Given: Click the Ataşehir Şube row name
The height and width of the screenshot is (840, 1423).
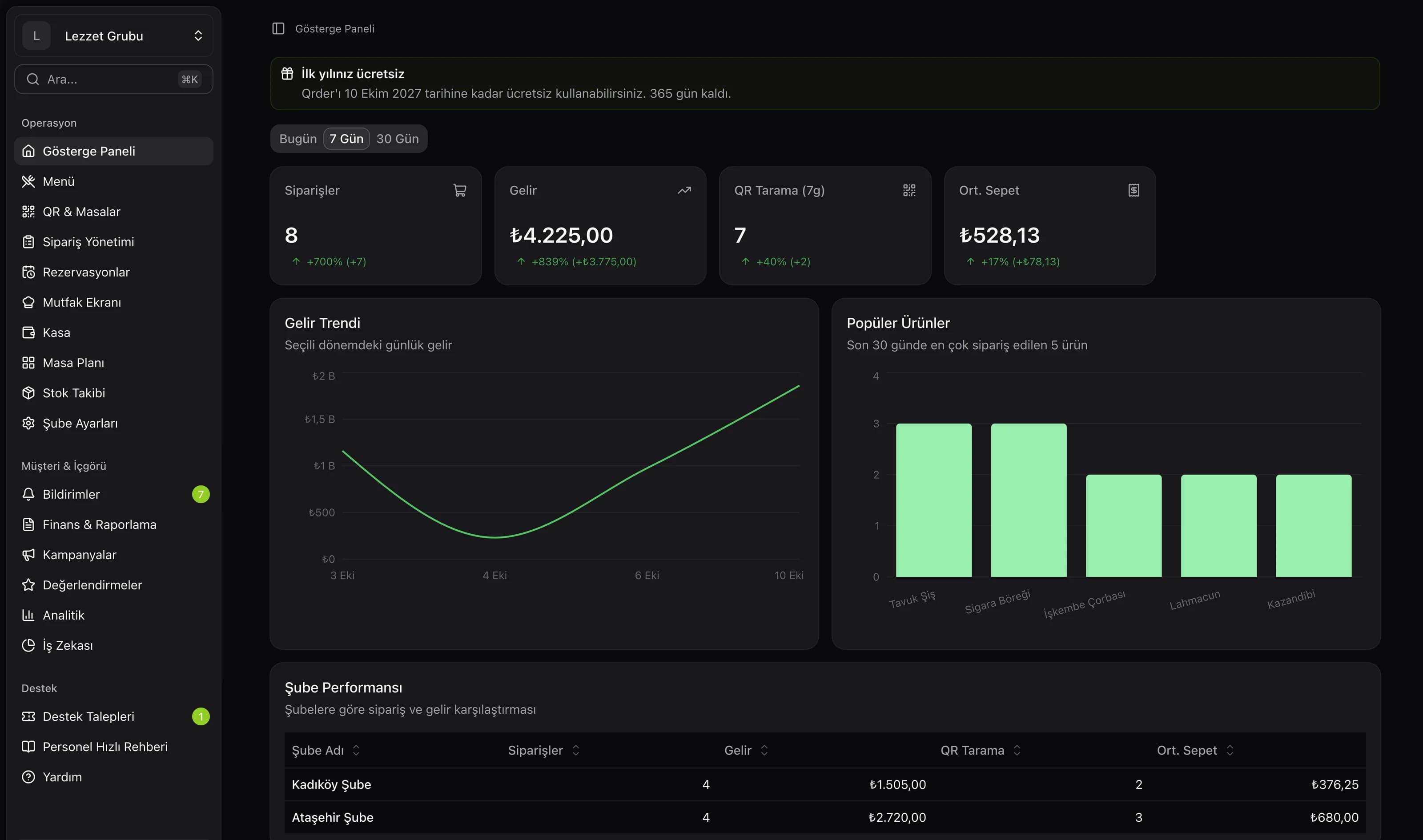Looking at the screenshot, I should [x=332, y=817].
